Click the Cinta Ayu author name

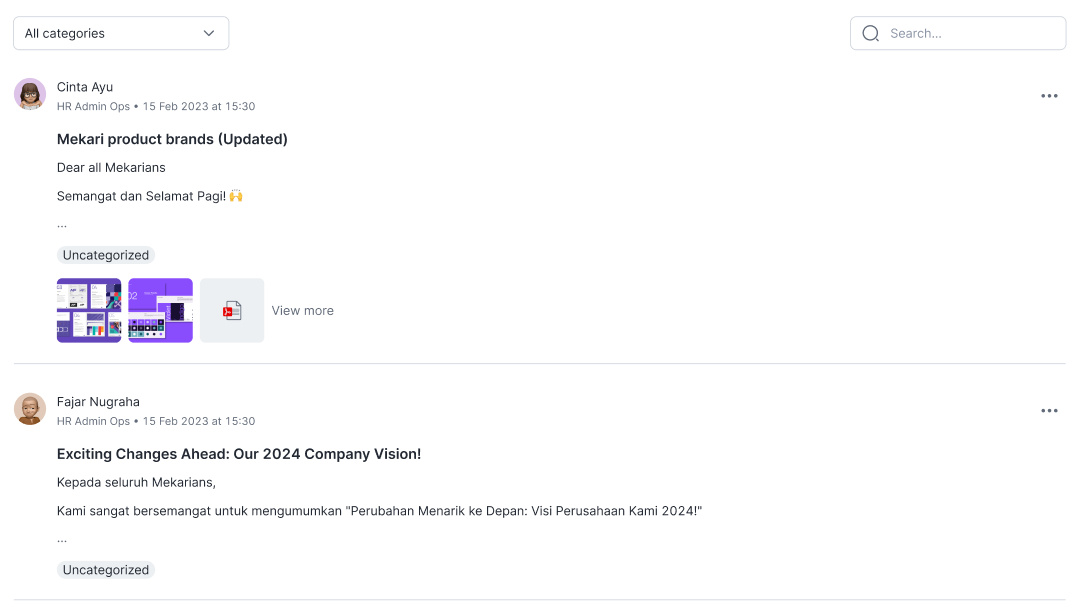tap(85, 87)
